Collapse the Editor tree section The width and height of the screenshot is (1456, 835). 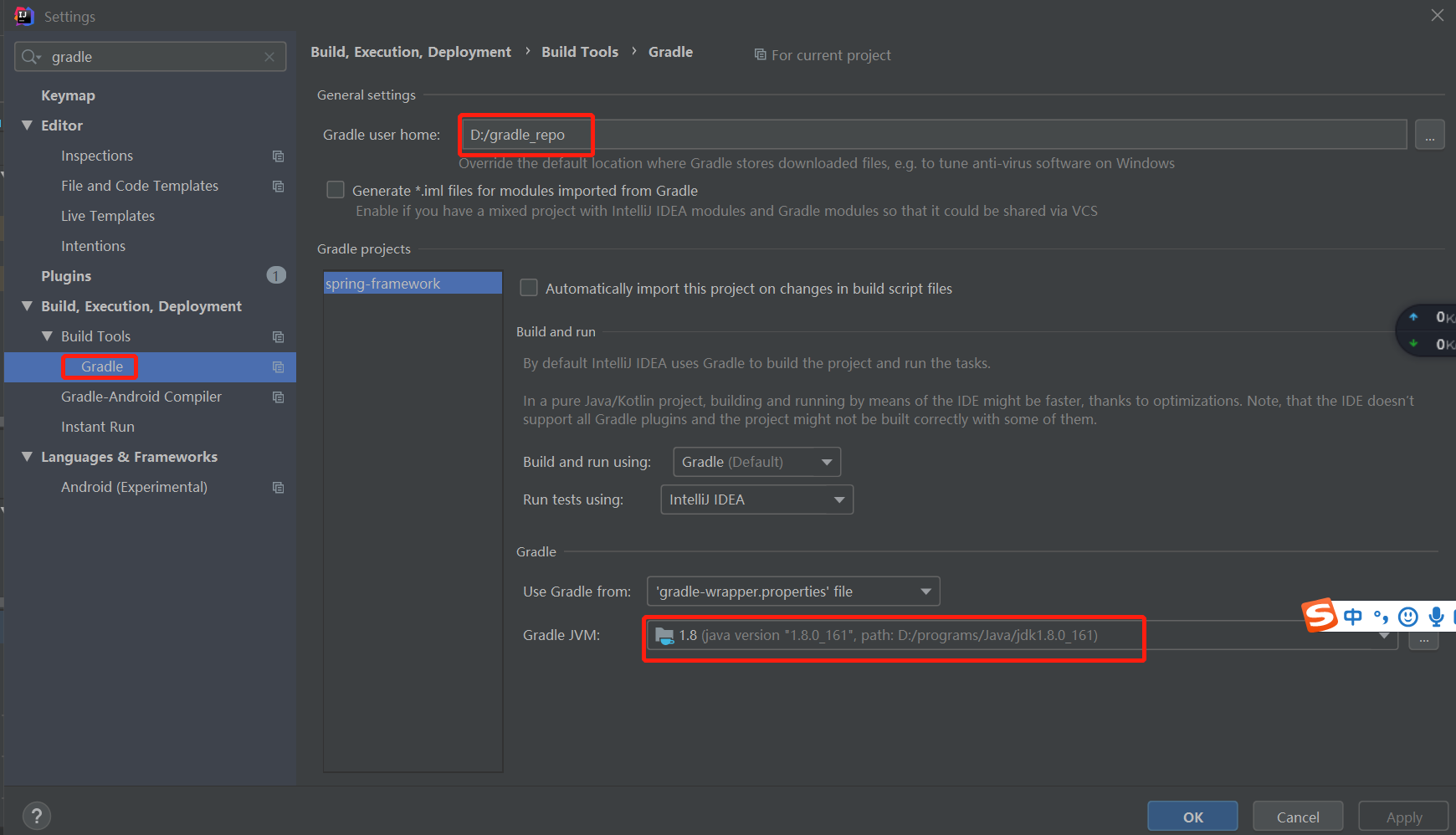tap(27, 126)
